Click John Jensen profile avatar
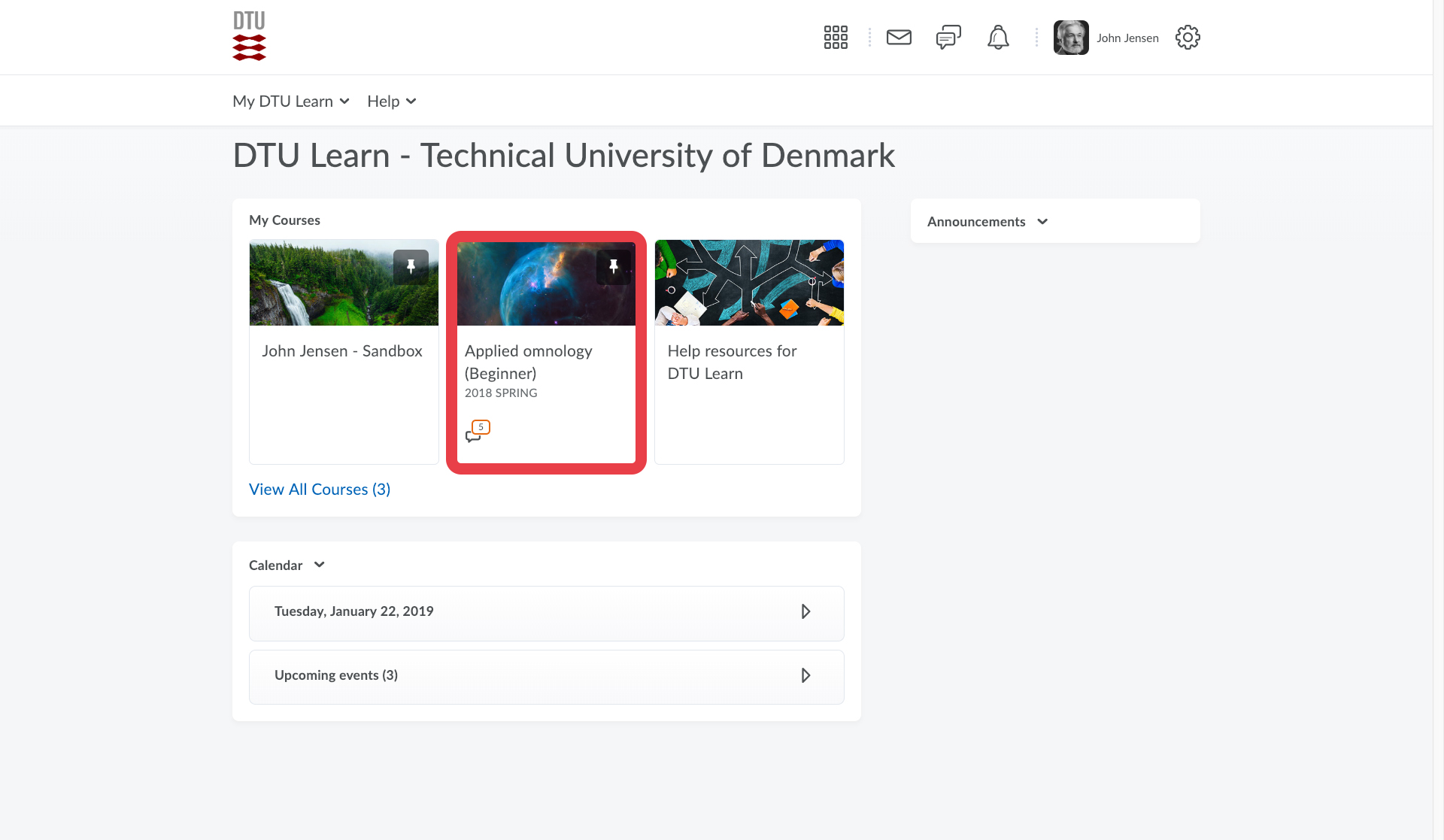The width and height of the screenshot is (1444, 840). [x=1071, y=38]
